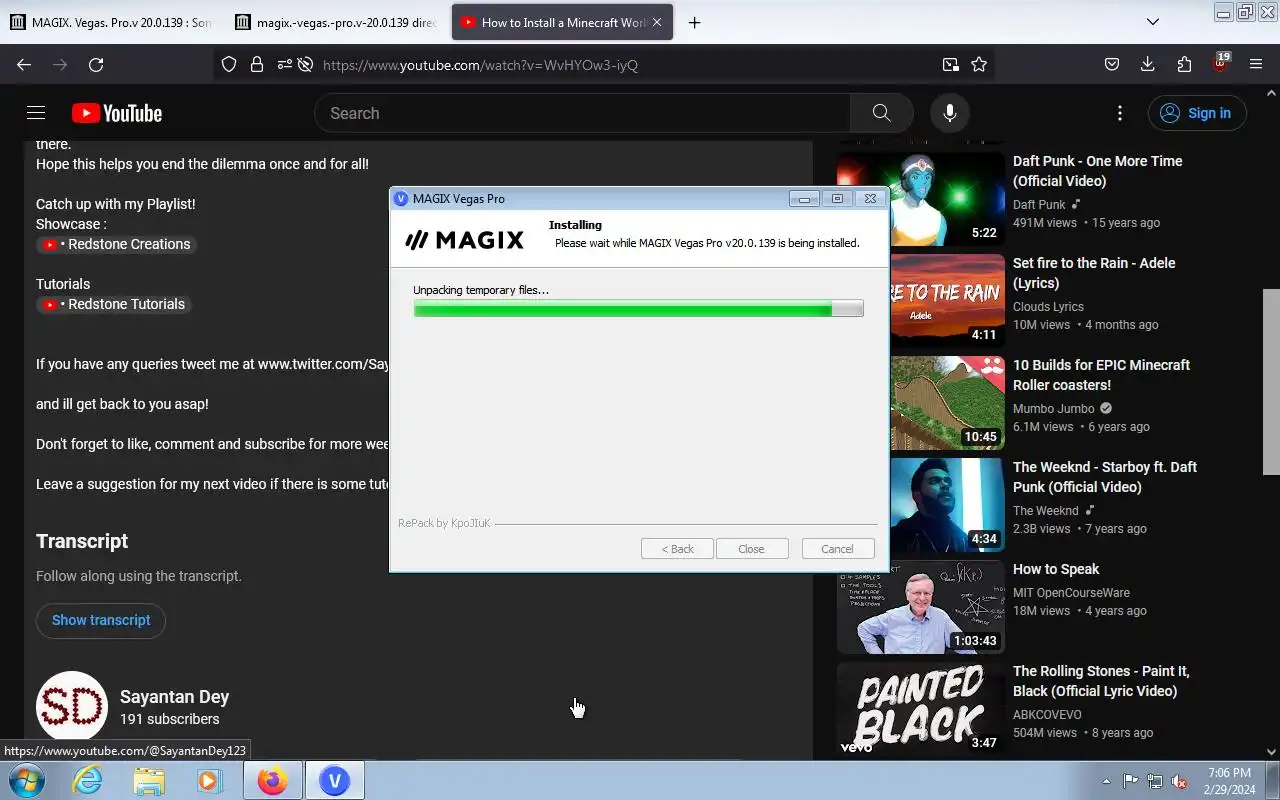
Task: Start voice search with the microphone icon
Action: (x=950, y=113)
